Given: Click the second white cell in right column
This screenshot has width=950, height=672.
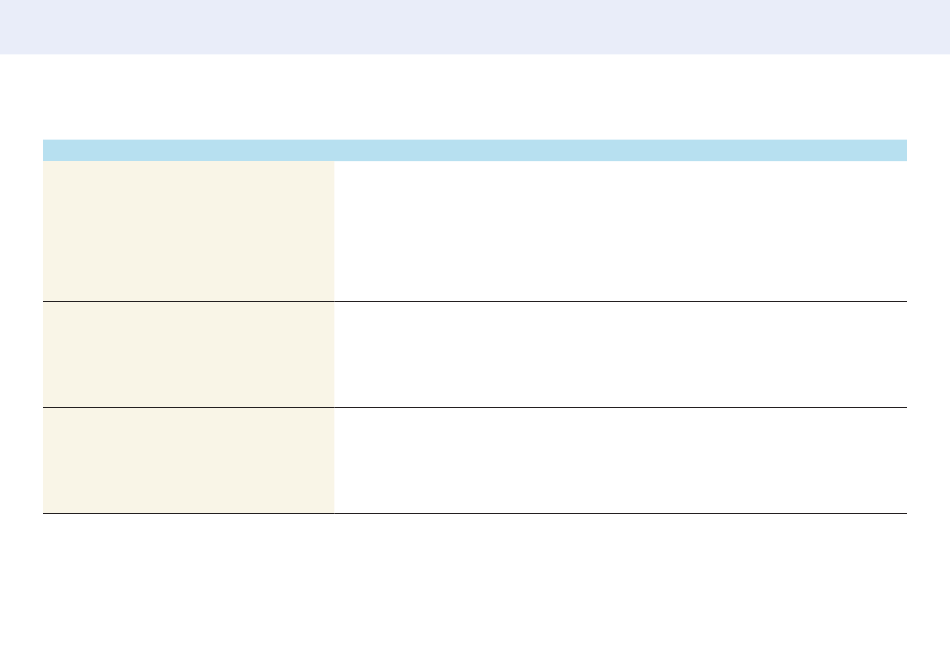Looking at the screenshot, I should pos(620,354).
